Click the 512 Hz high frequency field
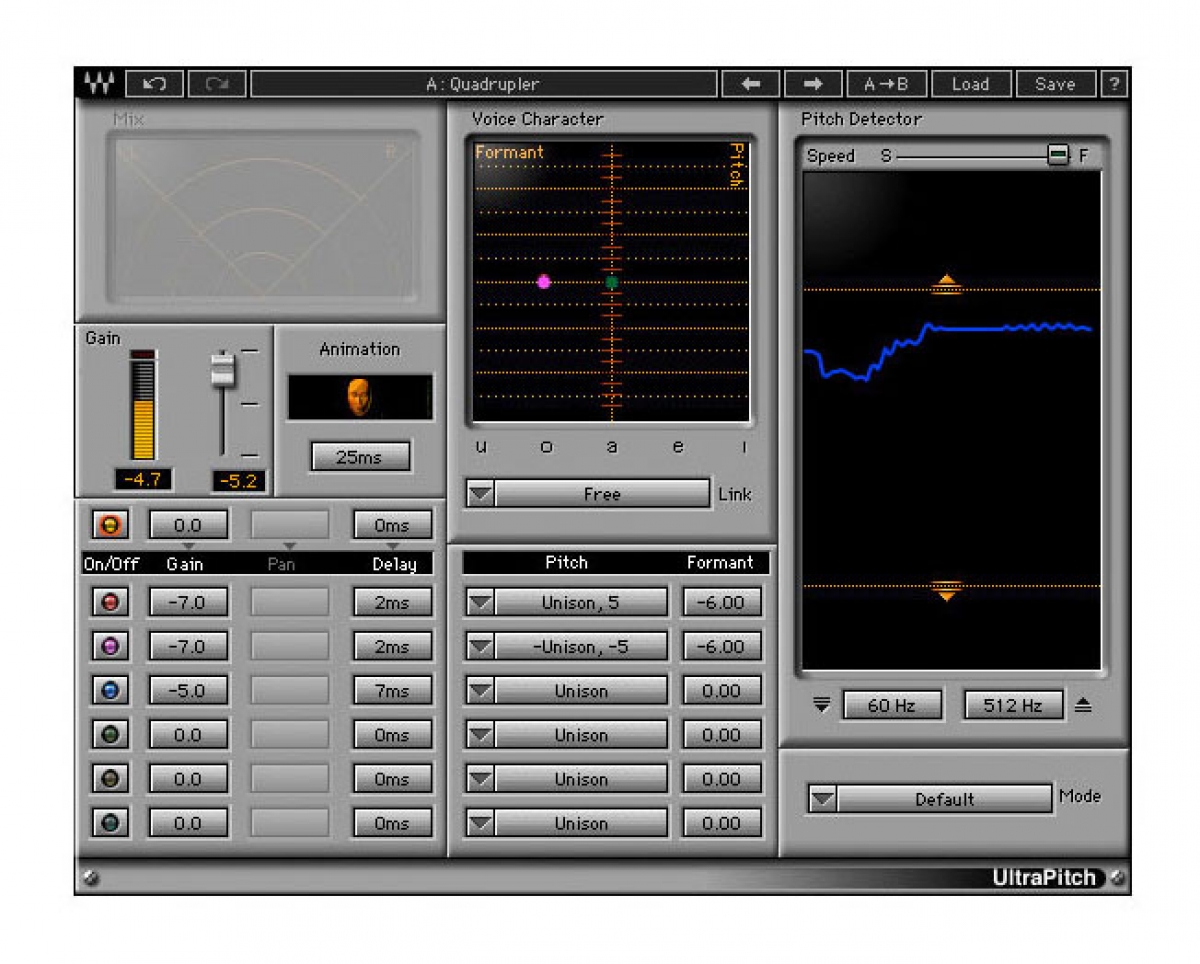Screen dimensions: 1200x964 (x=1014, y=705)
